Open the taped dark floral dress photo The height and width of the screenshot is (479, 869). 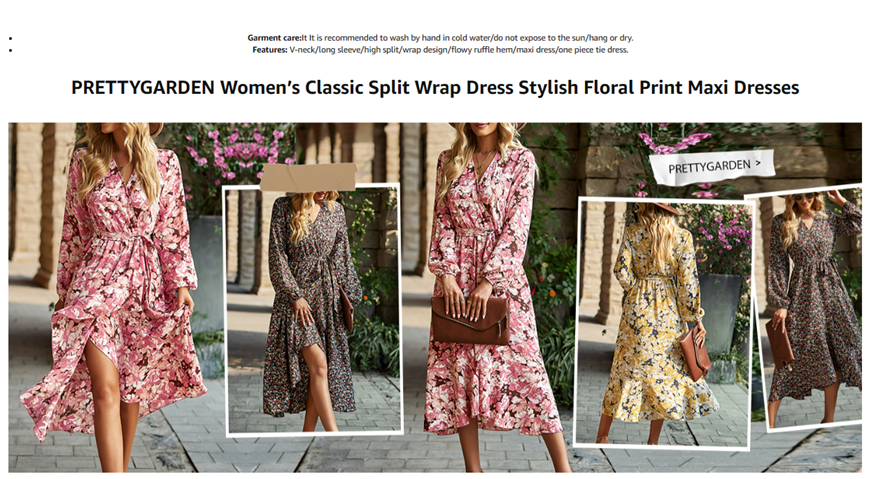coord(313,310)
